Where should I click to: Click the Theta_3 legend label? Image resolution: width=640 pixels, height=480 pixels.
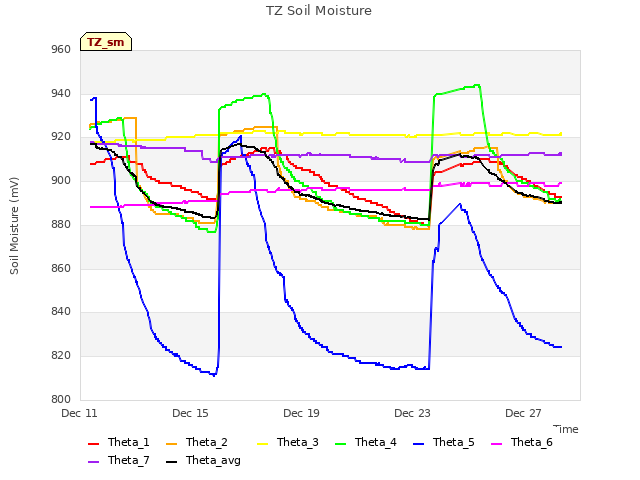coord(298,442)
